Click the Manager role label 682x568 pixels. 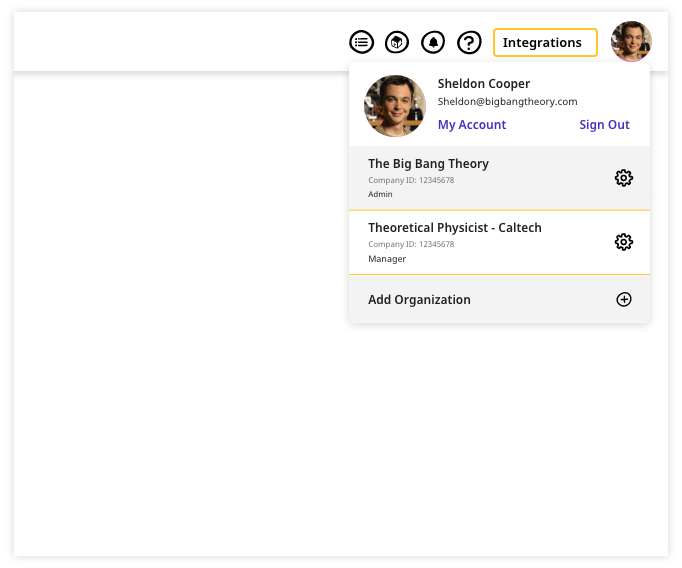(x=387, y=259)
